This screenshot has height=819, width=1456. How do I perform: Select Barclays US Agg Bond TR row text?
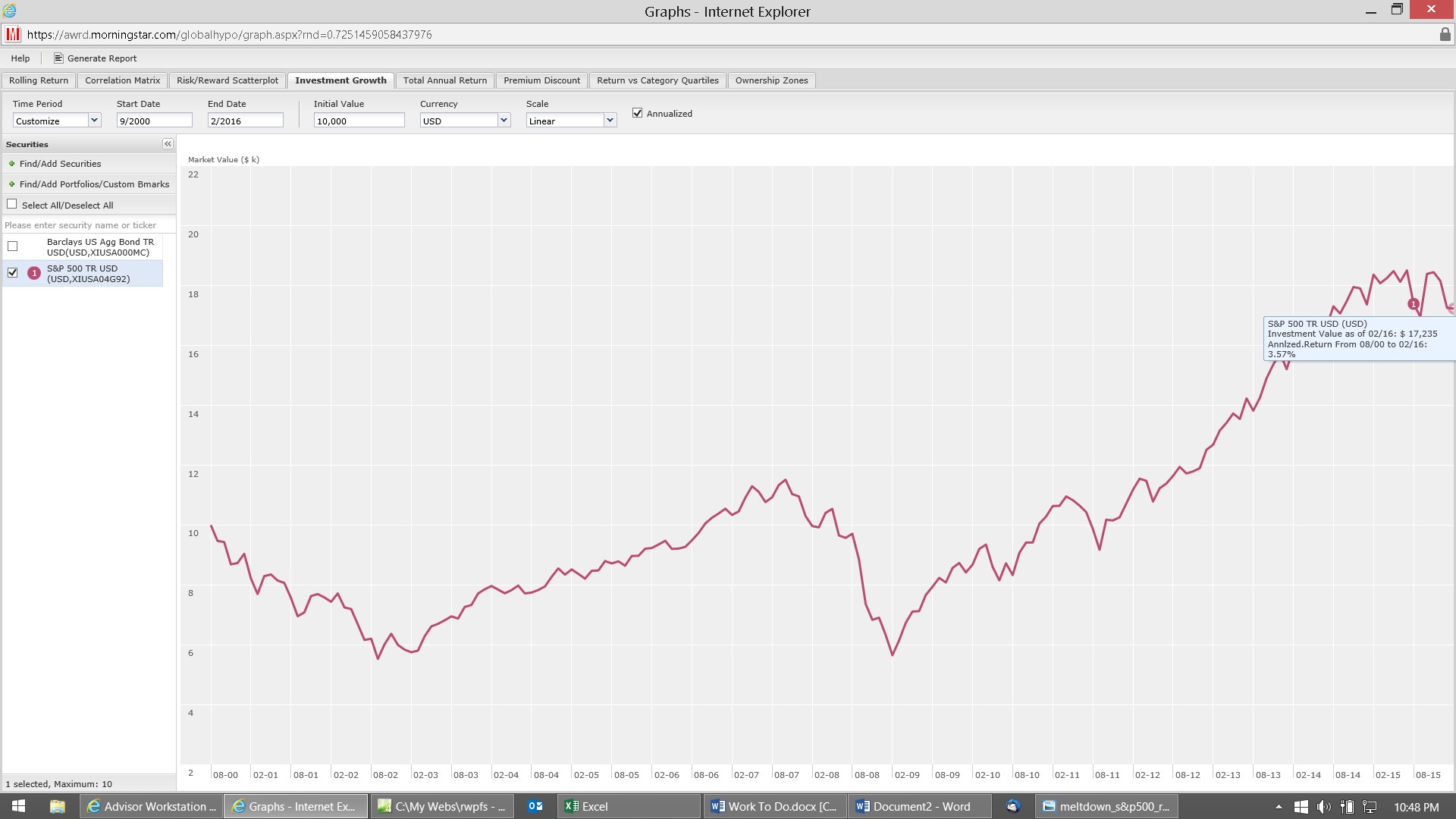100,247
